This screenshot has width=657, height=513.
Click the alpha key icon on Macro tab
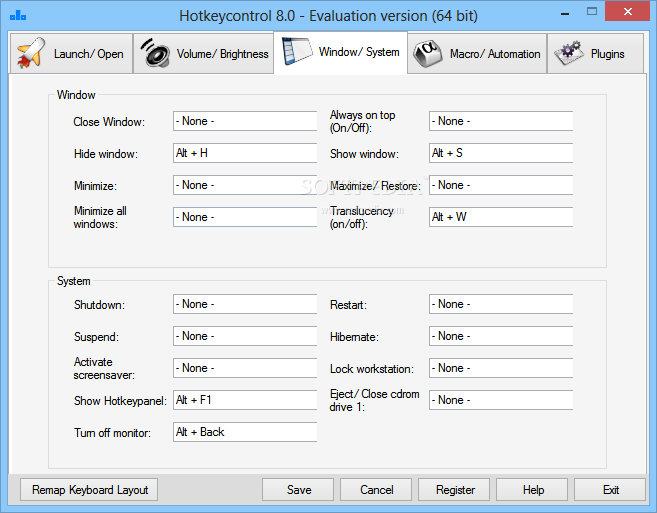pyautogui.click(x=427, y=54)
